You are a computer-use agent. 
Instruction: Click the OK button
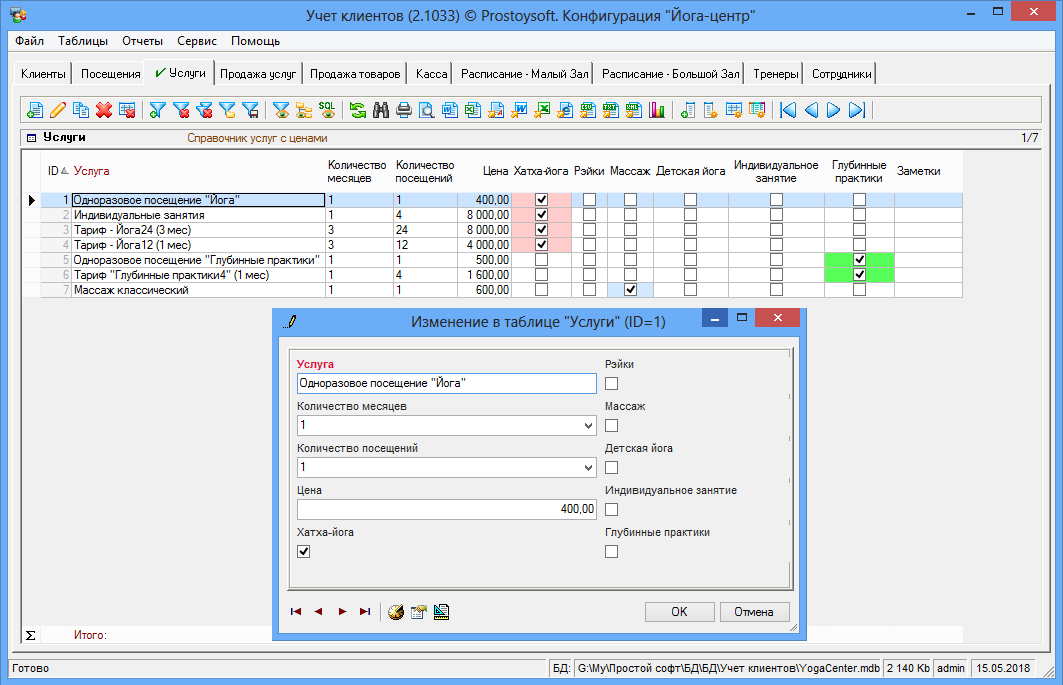click(679, 612)
